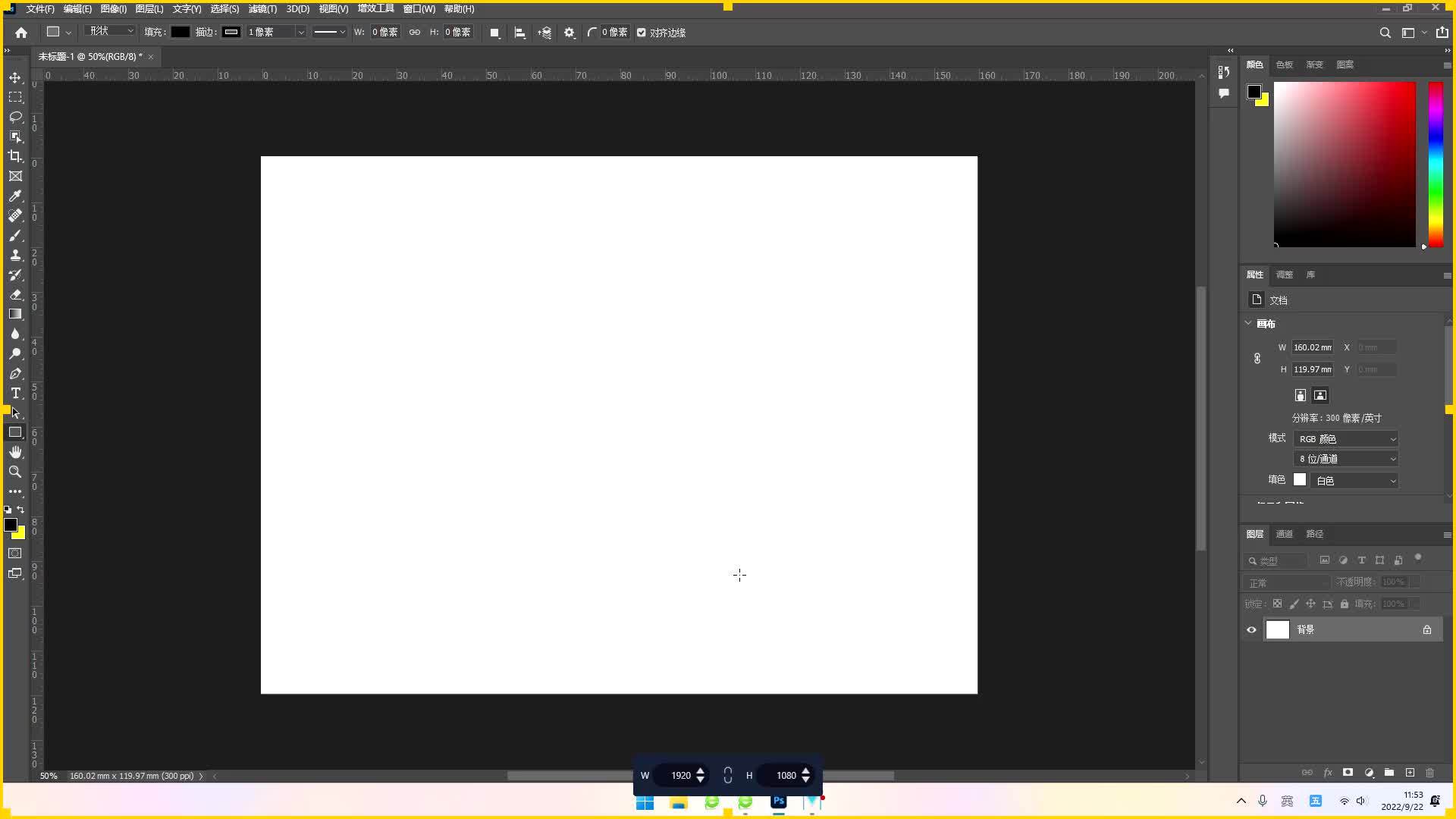The width and height of the screenshot is (1456, 819).
Task: Select the Move tool
Action: tap(15, 77)
